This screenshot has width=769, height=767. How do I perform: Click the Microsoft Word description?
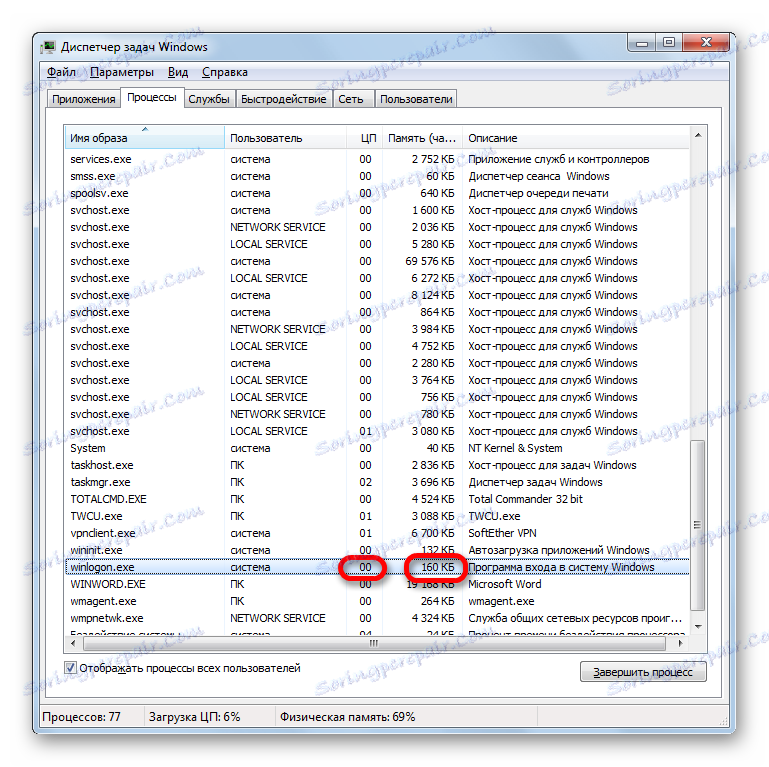(505, 584)
